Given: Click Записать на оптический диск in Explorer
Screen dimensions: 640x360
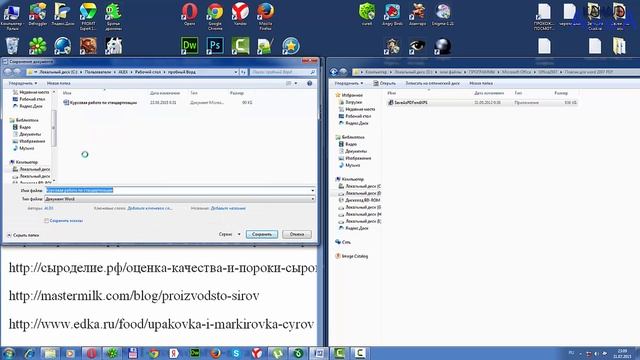Looking at the screenshot, I should click(432, 83).
